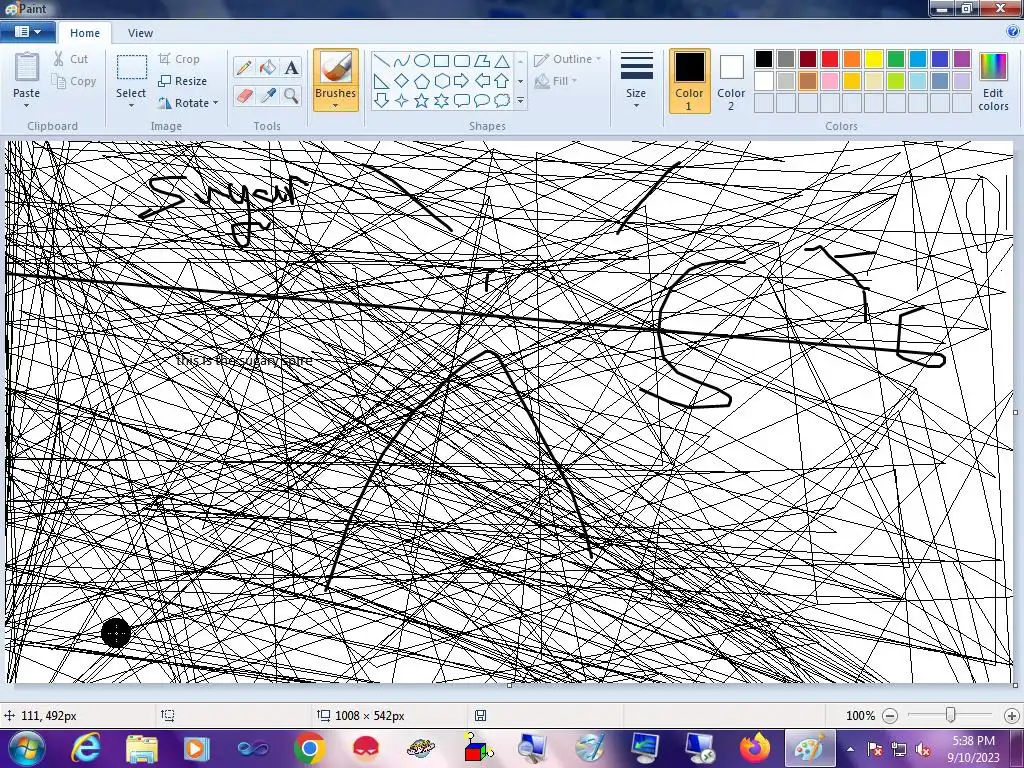Select the Pencil tool
Screen dimensions: 1024x768
click(244, 67)
